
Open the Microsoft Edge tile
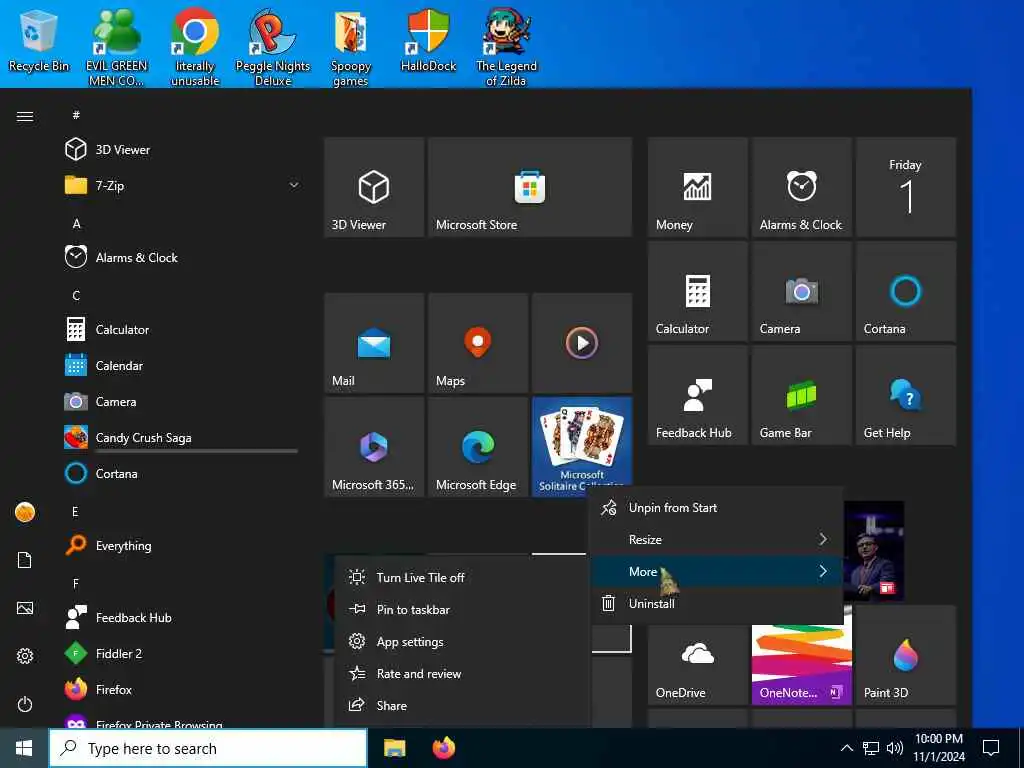478,447
